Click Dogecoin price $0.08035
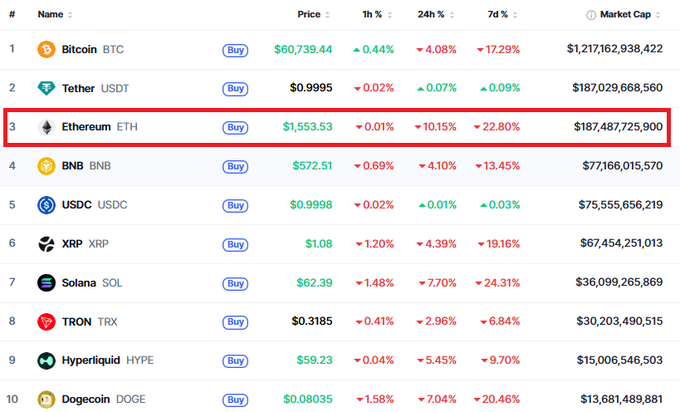The width and height of the screenshot is (680, 412). 308,399
